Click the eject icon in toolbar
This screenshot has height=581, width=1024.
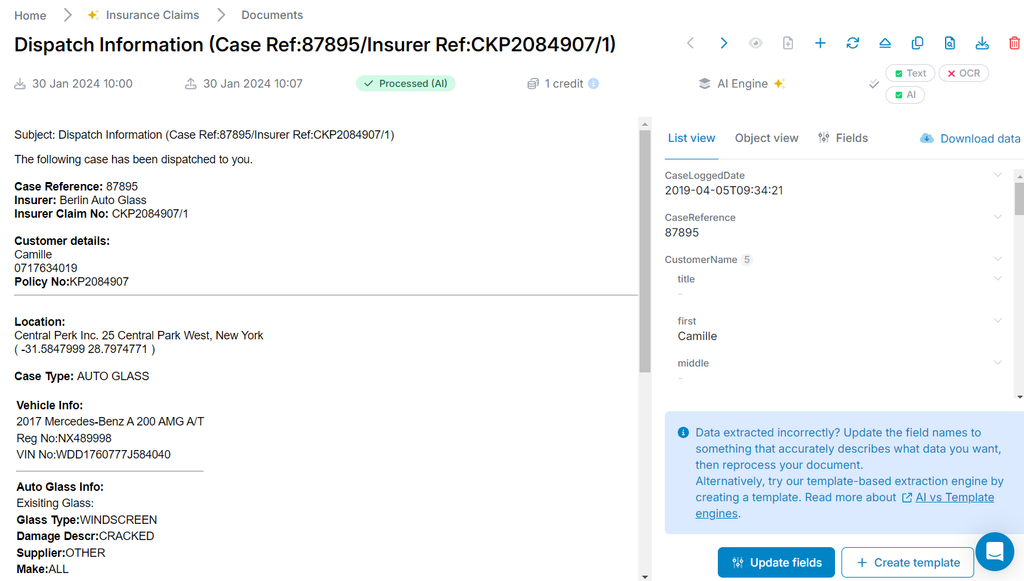885,43
